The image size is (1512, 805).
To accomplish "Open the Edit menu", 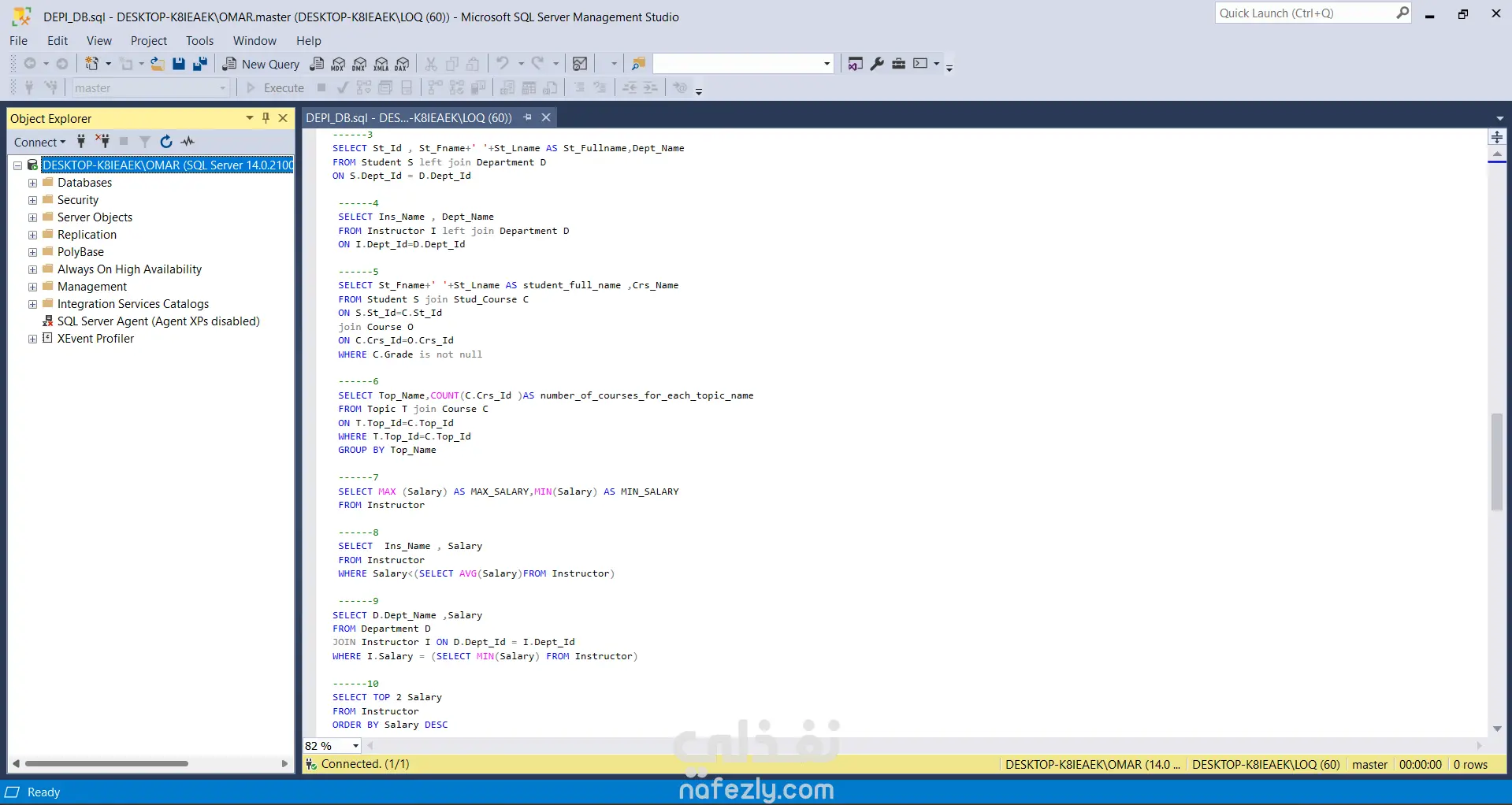I will 58,41.
